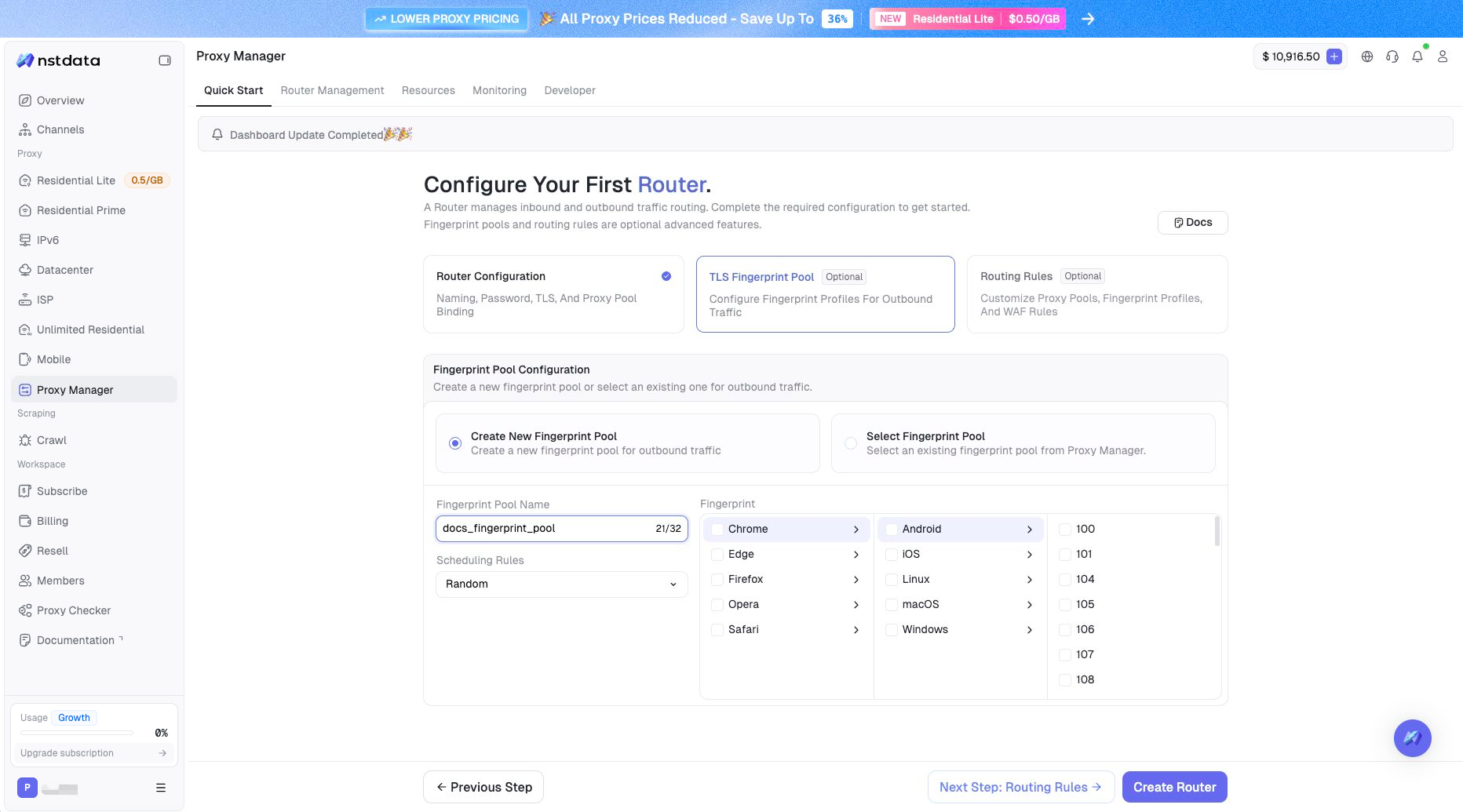Open the sidebar hamburger menu at bottom

coord(161,788)
